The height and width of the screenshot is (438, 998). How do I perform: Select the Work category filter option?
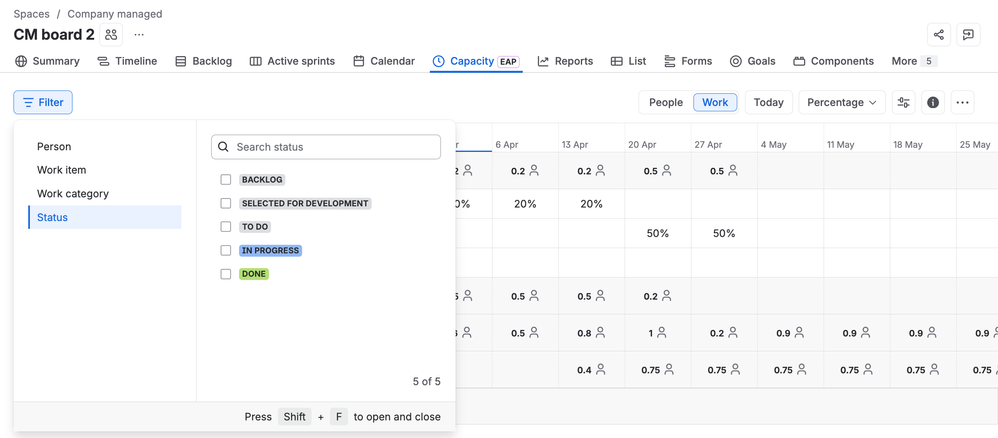[105, 194]
